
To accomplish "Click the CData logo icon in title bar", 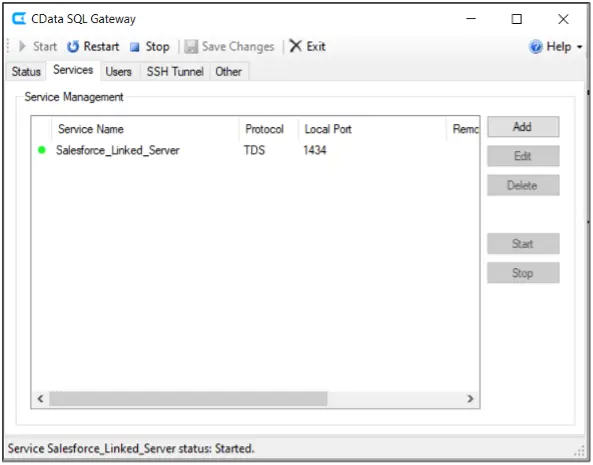I will tap(19, 19).
